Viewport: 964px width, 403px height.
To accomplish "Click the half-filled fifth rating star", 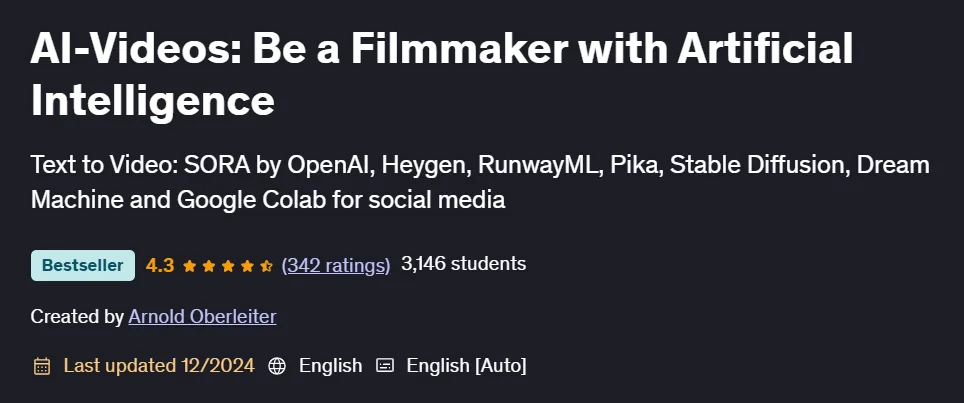I will coord(266,265).
